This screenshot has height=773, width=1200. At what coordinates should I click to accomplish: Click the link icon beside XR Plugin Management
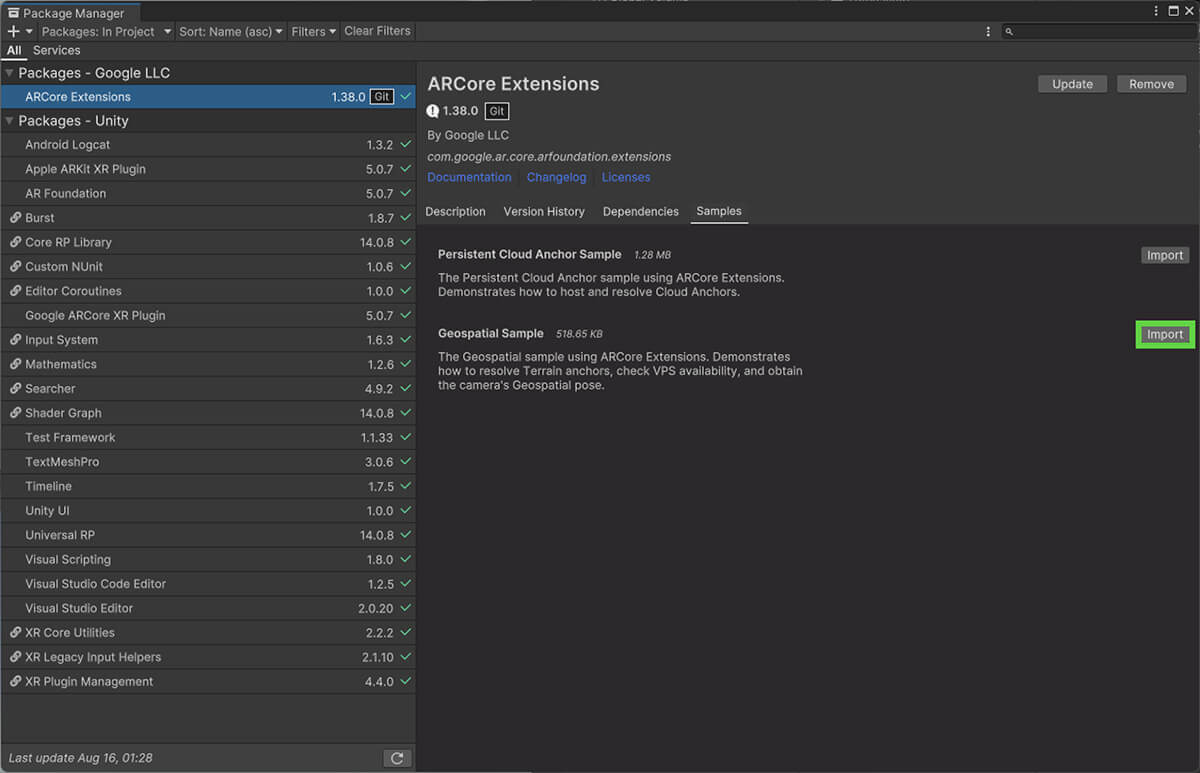tap(15, 681)
